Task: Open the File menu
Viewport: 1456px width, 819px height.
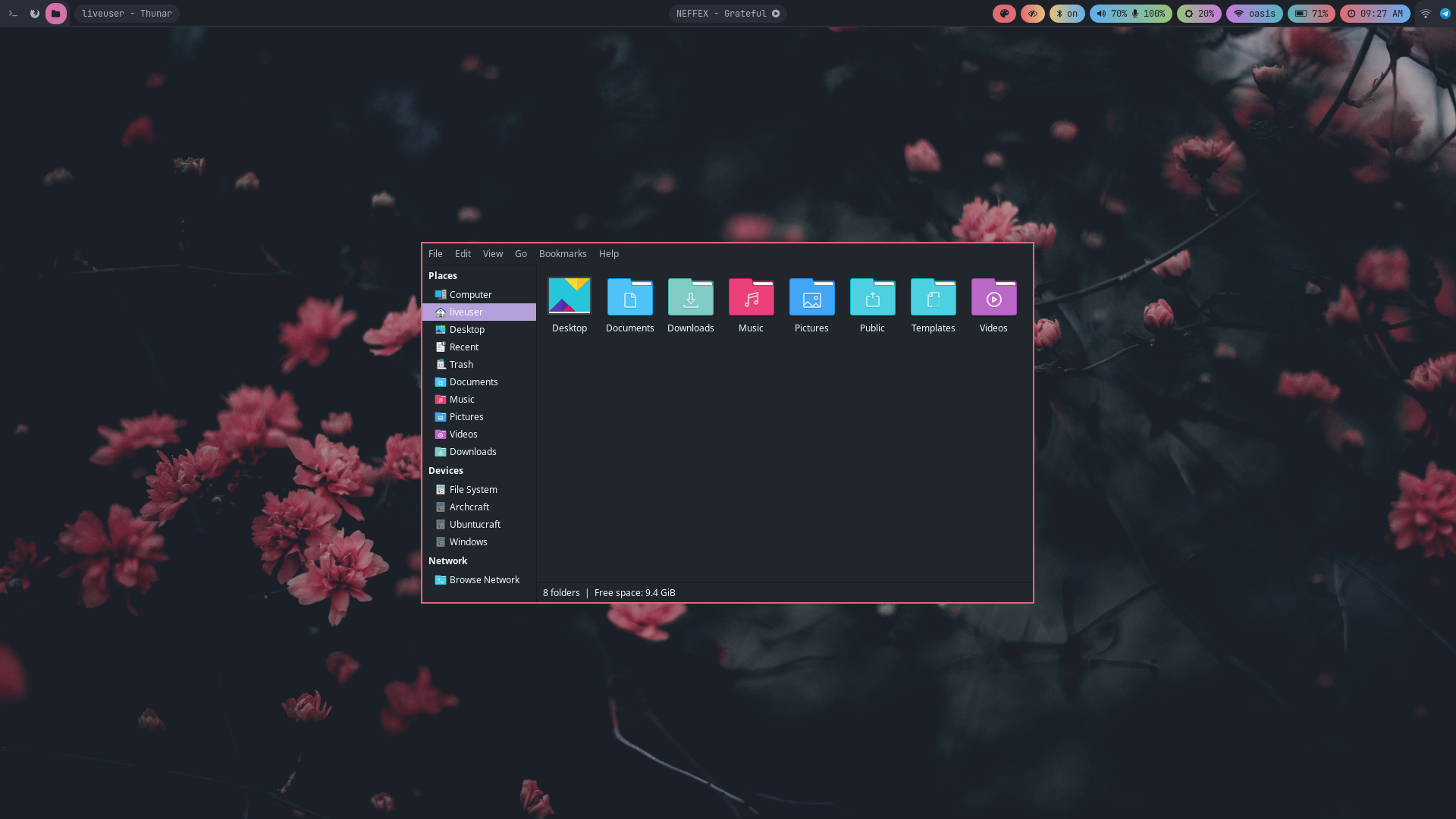Action: point(435,254)
